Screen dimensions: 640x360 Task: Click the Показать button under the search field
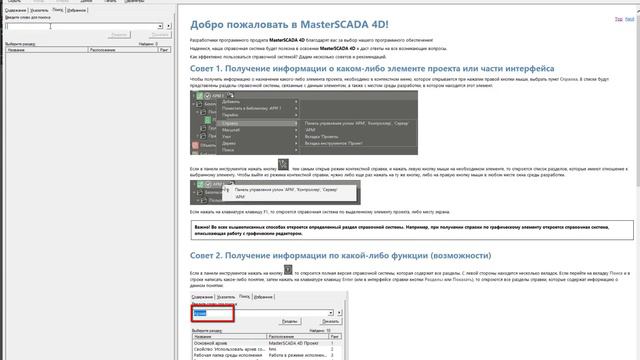[160, 35]
